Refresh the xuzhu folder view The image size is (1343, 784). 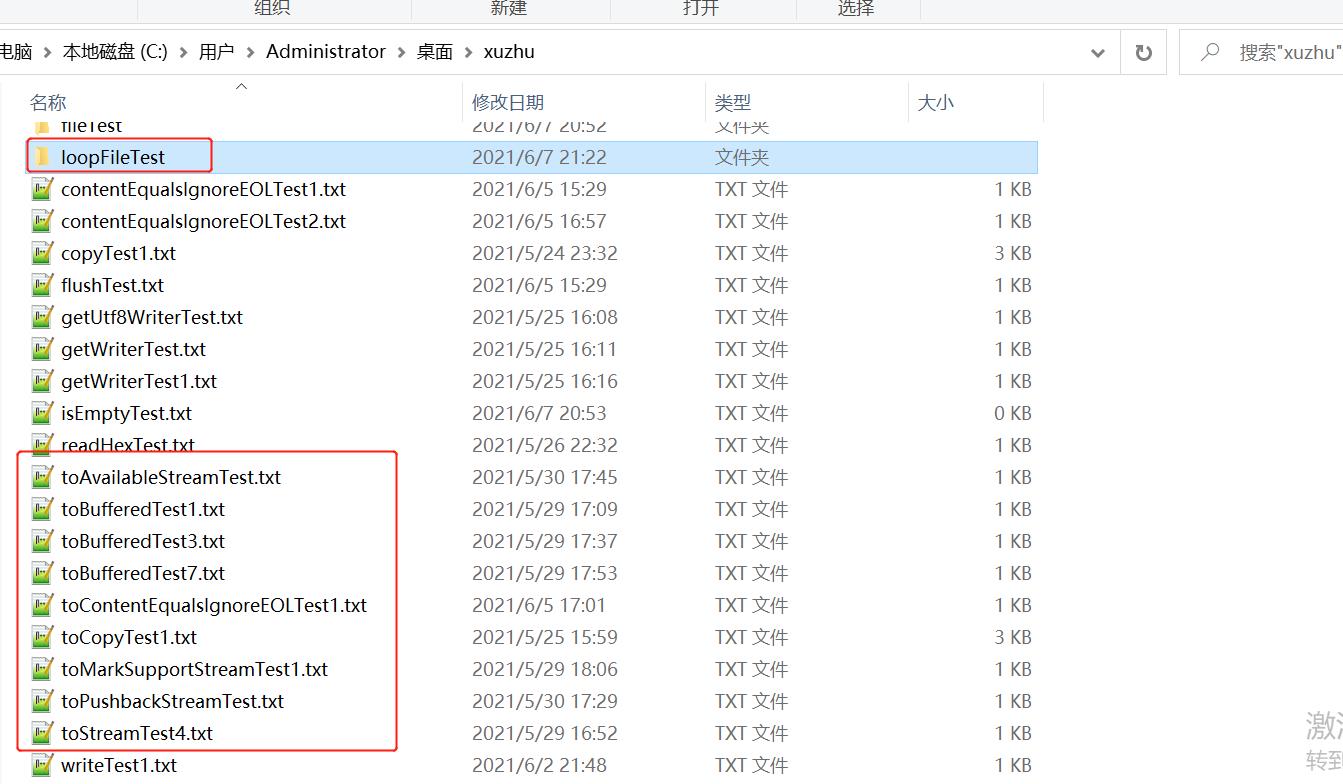click(x=1144, y=52)
